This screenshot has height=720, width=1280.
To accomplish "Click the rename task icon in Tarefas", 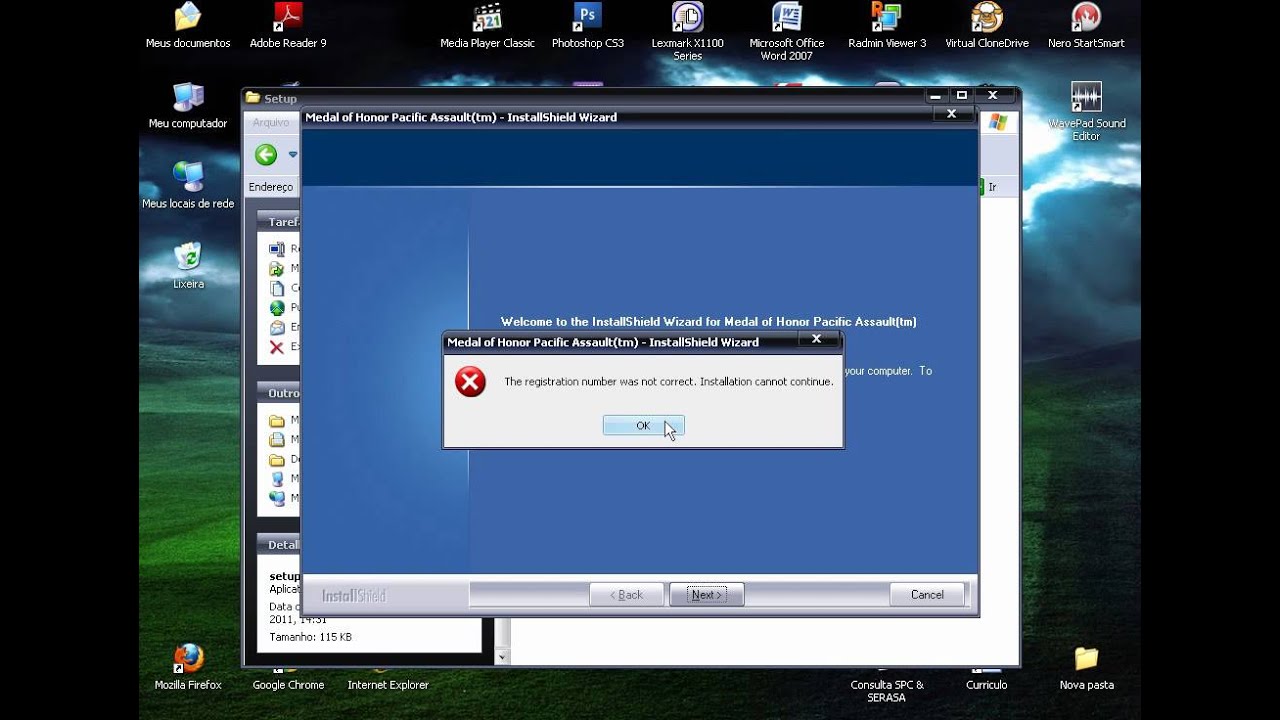I will pyautogui.click(x=277, y=249).
